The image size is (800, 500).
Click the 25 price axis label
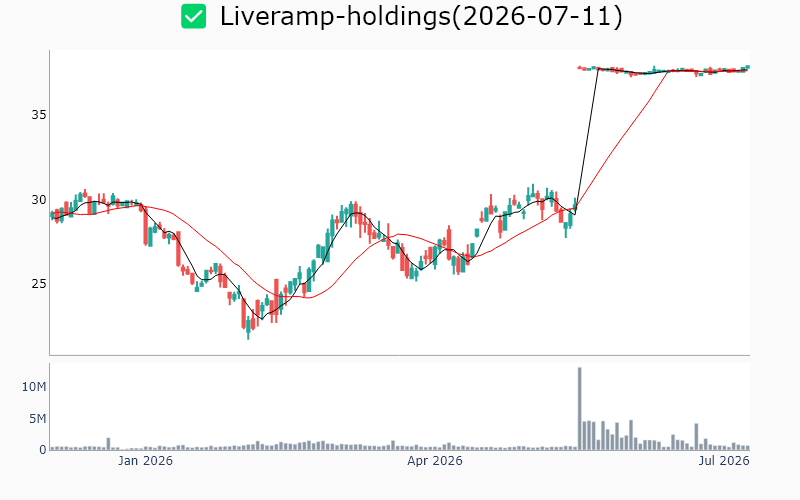pos(39,284)
